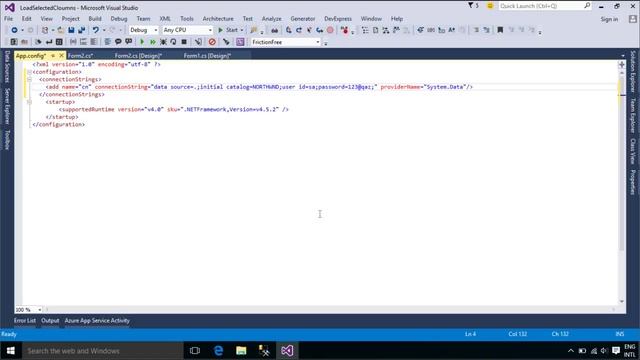Click the purple square icon beside FrictionFree
Viewport: 640px width, 360px height.
tap(240, 42)
